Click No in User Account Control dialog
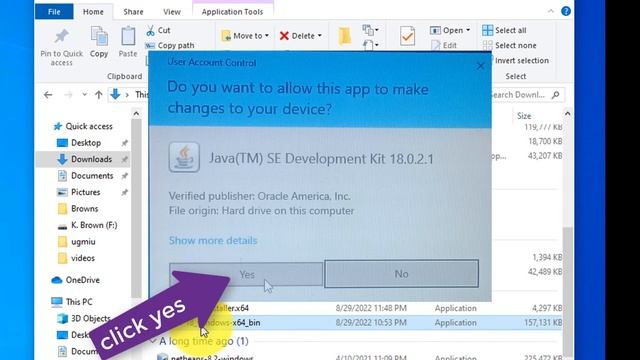 click(401, 273)
